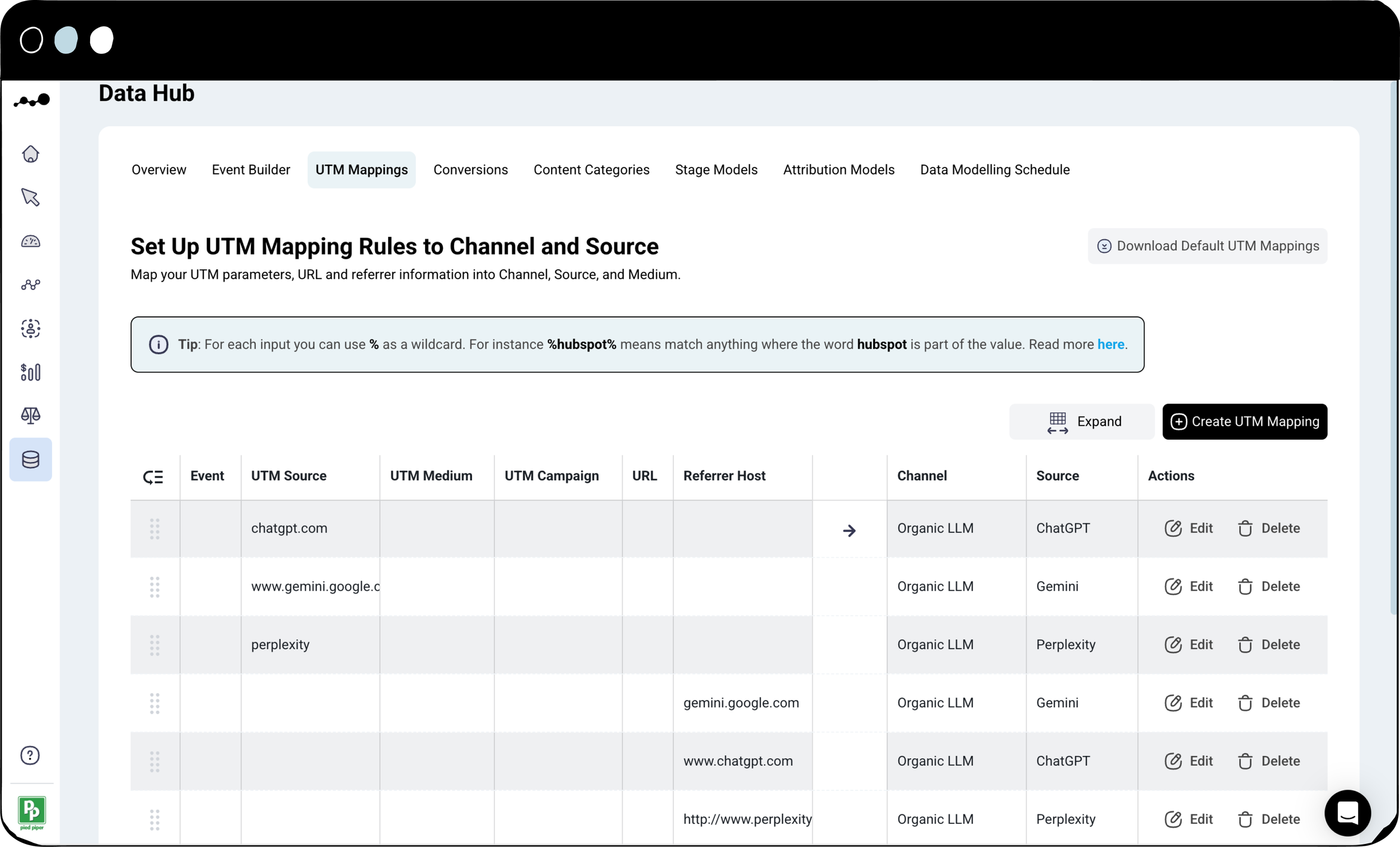Delete the gemini.google.com referrer mapping

coord(1269,703)
